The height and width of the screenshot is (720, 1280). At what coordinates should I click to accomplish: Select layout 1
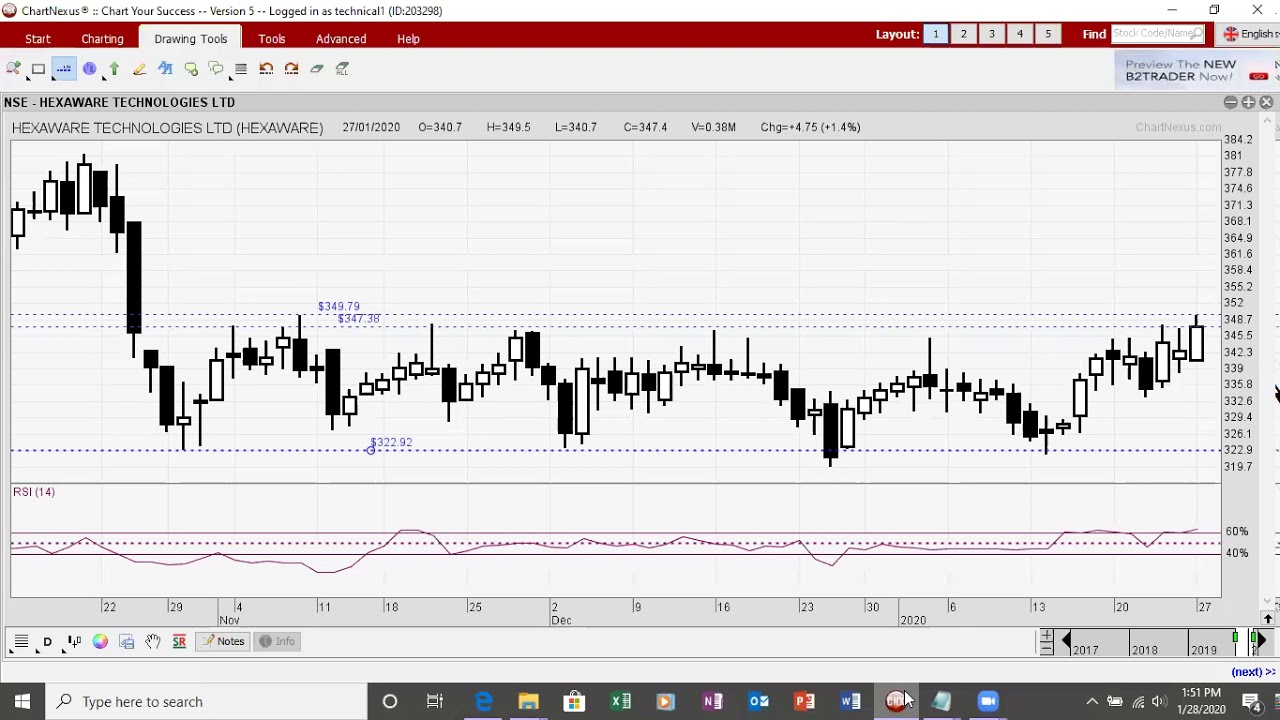[936, 34]
